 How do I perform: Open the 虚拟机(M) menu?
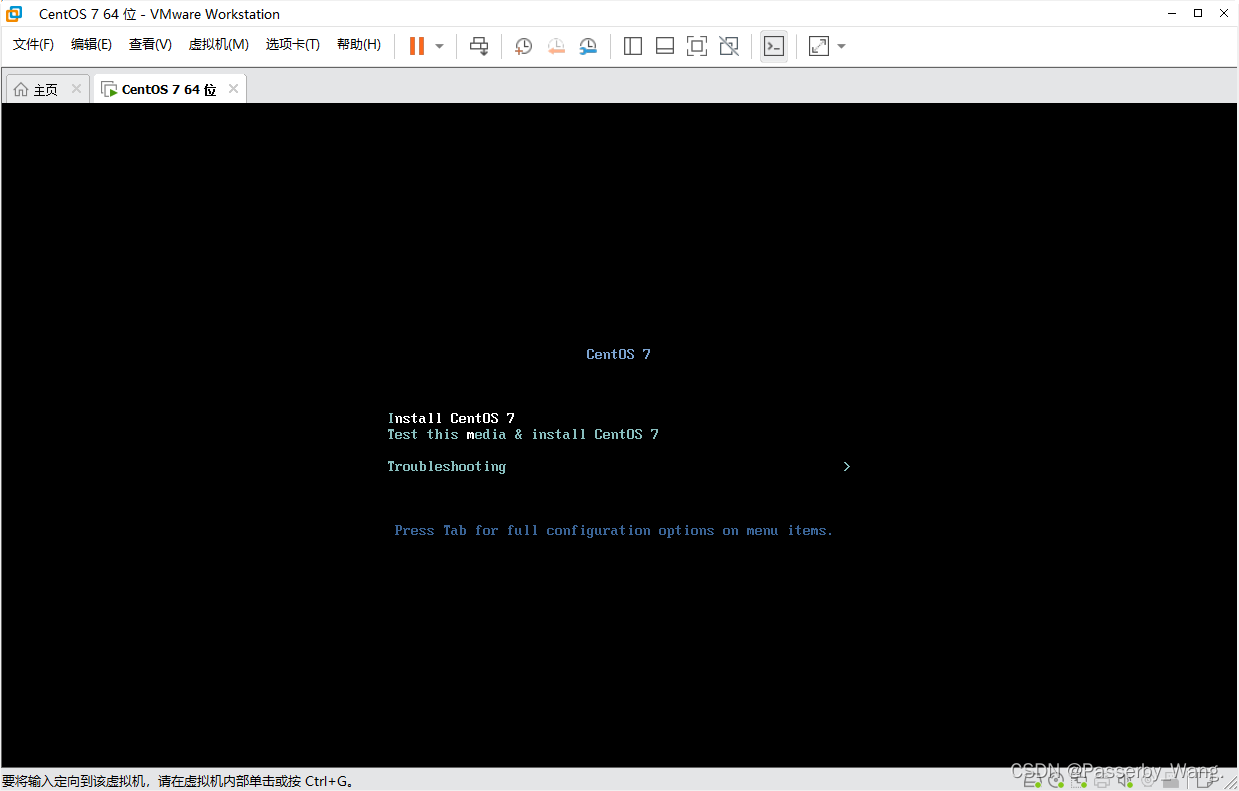pos(218,45)
